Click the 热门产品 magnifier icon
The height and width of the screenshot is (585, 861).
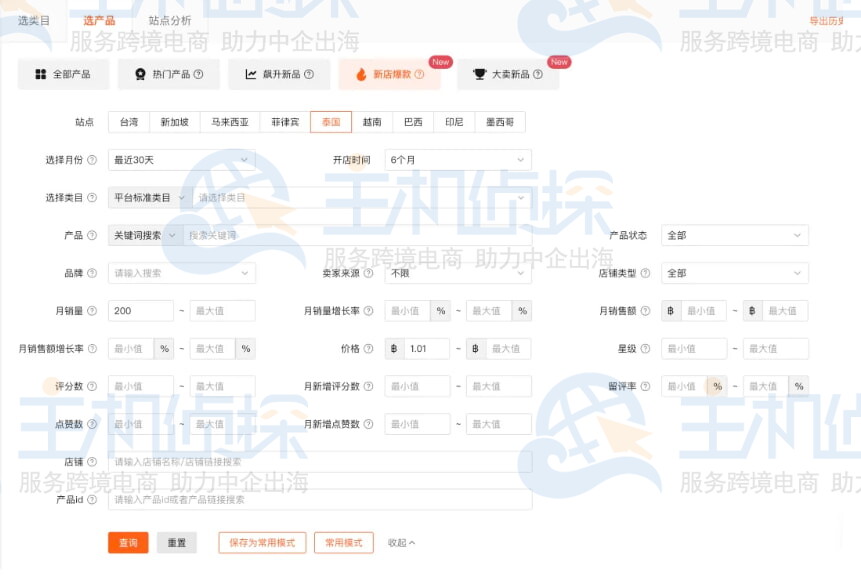coord(141,73)
